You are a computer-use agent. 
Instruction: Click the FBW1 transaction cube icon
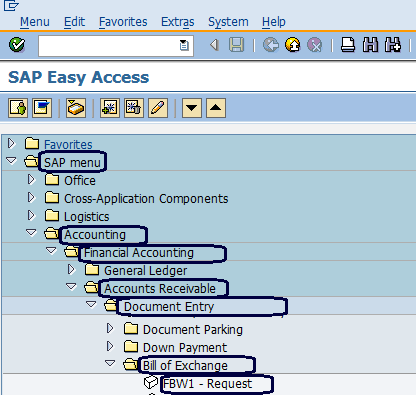[151, 382]
